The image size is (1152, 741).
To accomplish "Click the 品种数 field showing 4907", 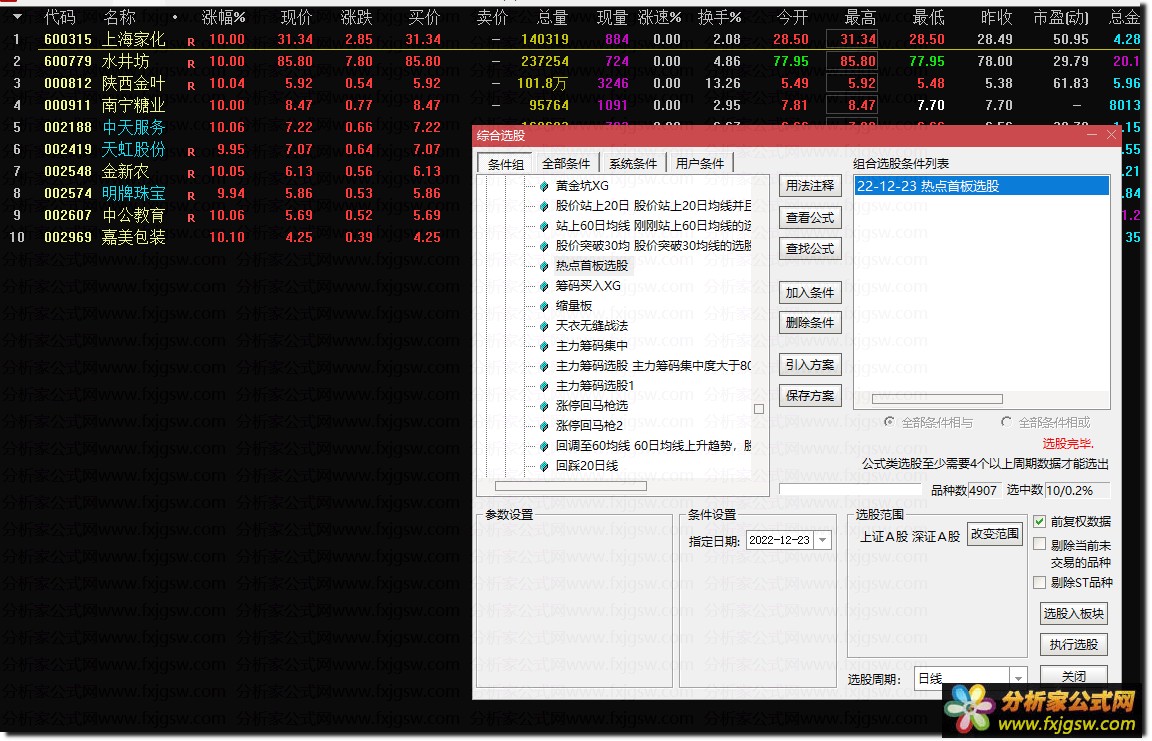I will click(x=985, y=491).
